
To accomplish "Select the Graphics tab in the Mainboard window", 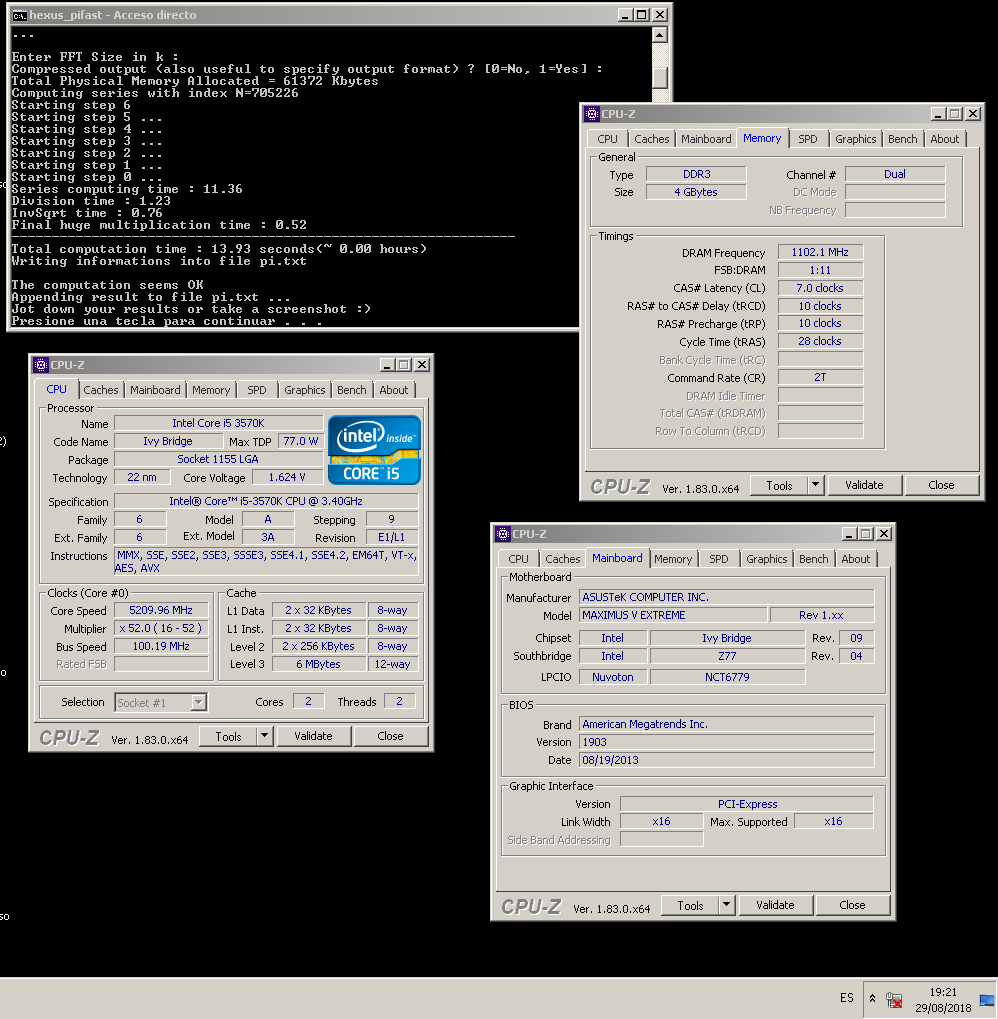I will tap(767, 559).
